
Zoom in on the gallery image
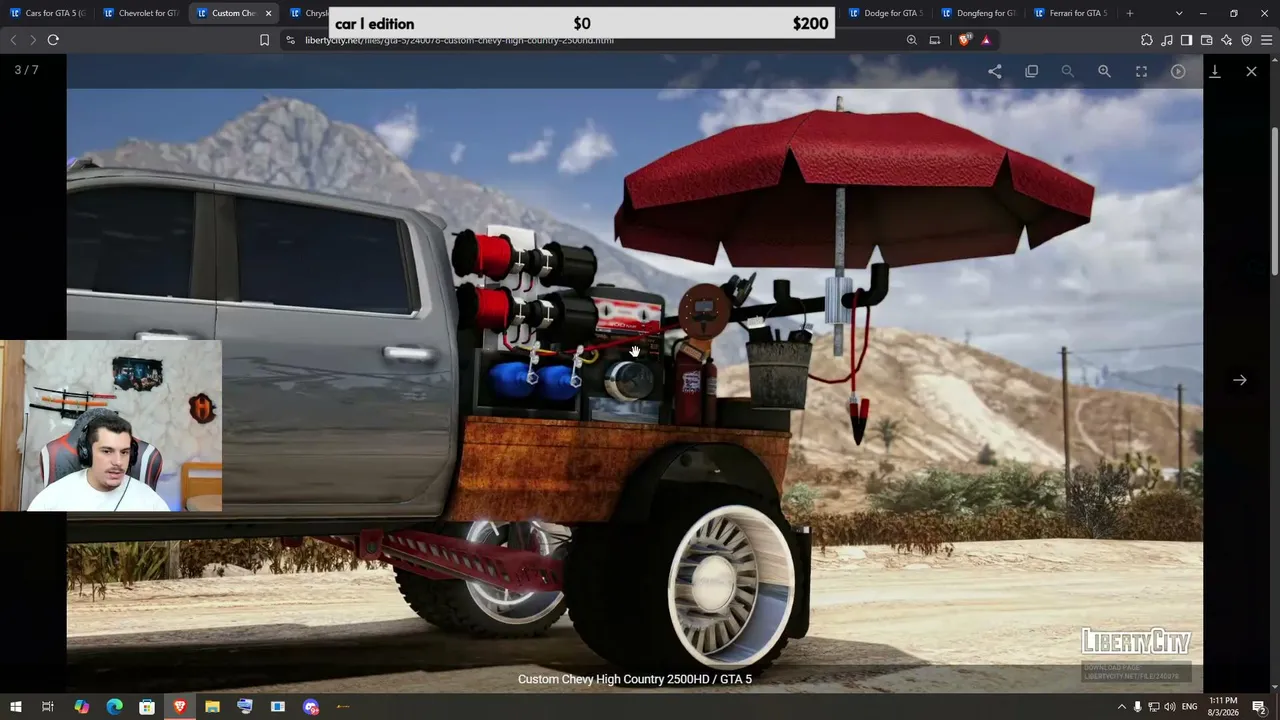(1105, 71)
